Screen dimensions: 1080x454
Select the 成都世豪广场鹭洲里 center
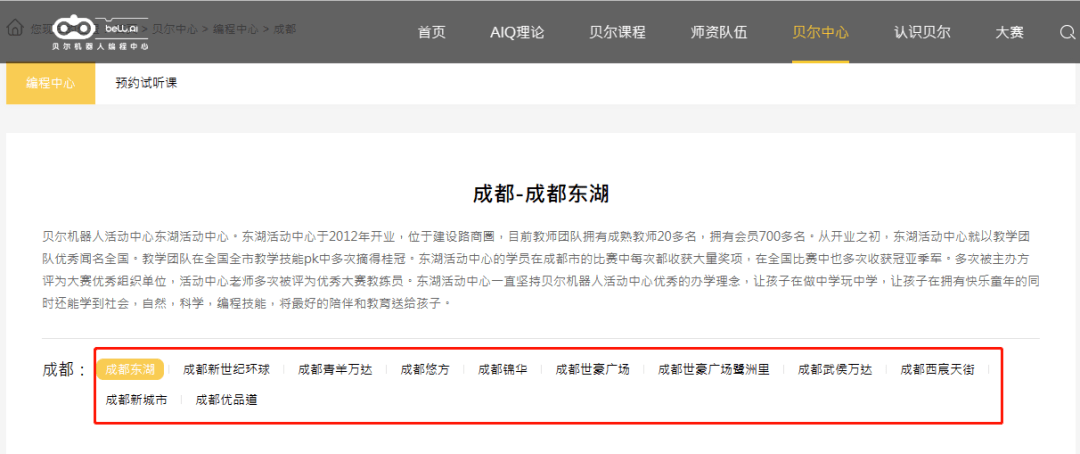click(713, 370)
